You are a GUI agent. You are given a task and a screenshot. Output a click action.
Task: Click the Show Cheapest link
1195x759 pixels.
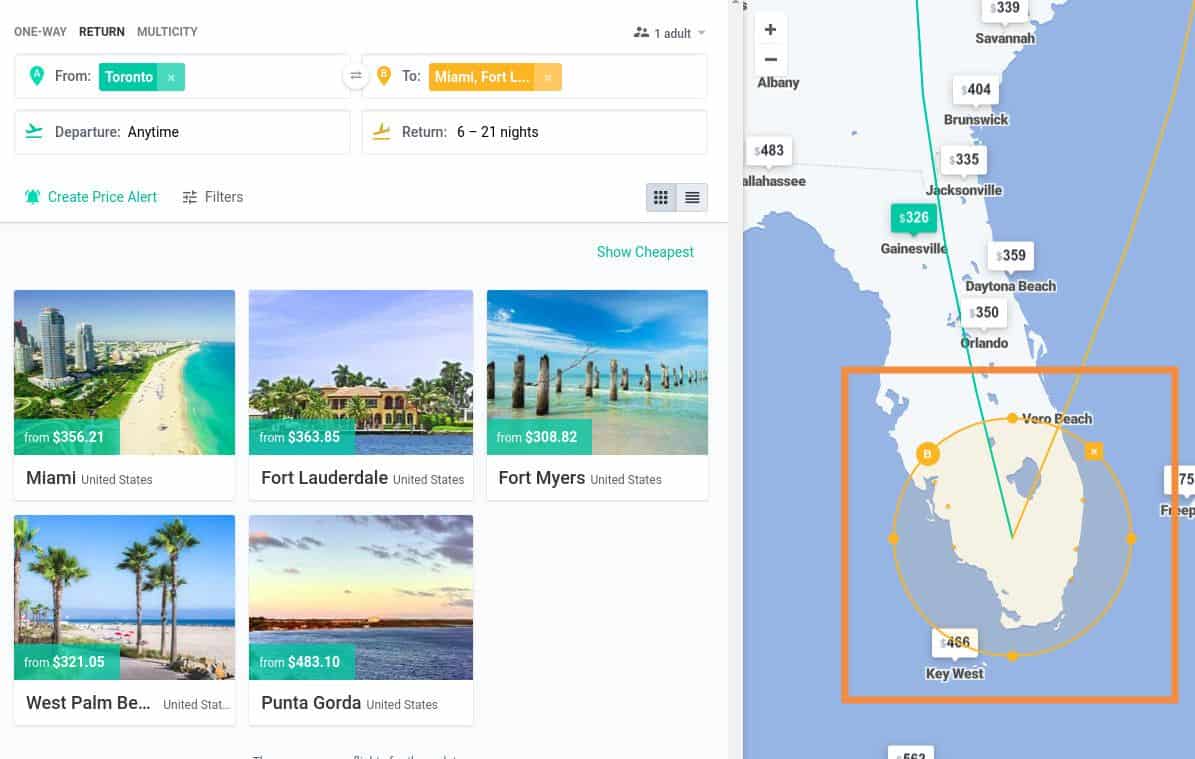point(645,251)
